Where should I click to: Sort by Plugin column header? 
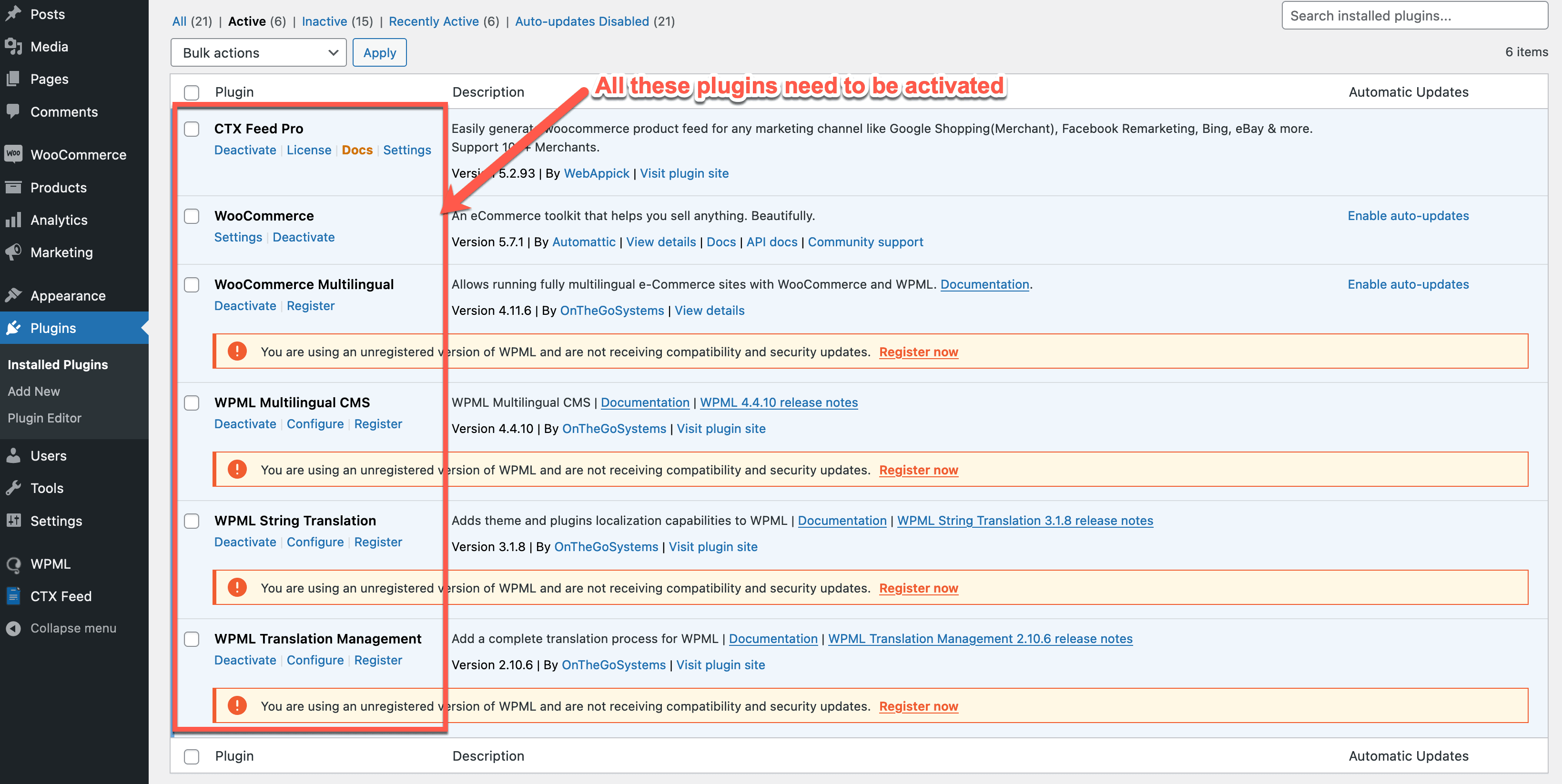click(234, 92)
